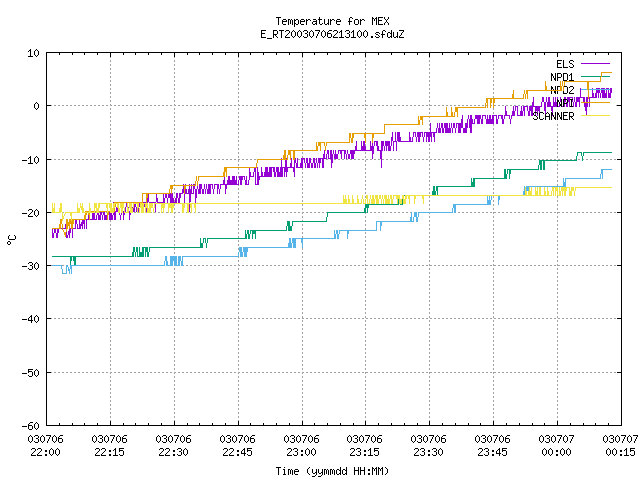The height and width of the screenshot is (480, 640).
Task: Click the date label '030707' above '00:00'
Action: (556, 439)
